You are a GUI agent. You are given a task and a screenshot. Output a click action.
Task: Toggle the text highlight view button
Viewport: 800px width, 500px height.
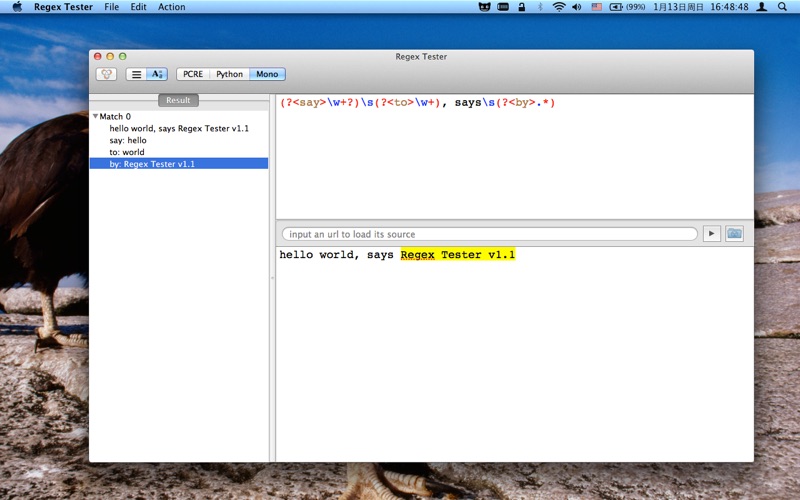[x=157, y=74]
